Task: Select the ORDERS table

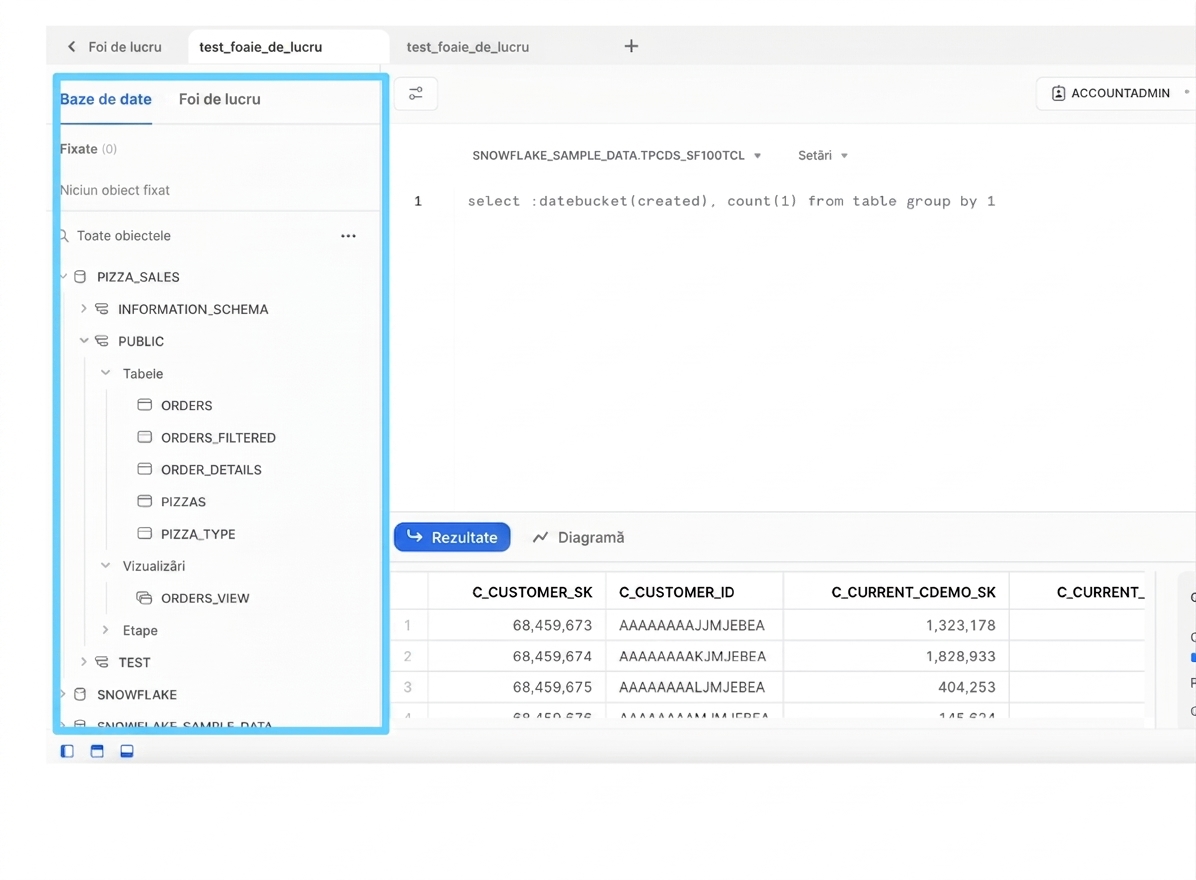Action: (187, 406)
